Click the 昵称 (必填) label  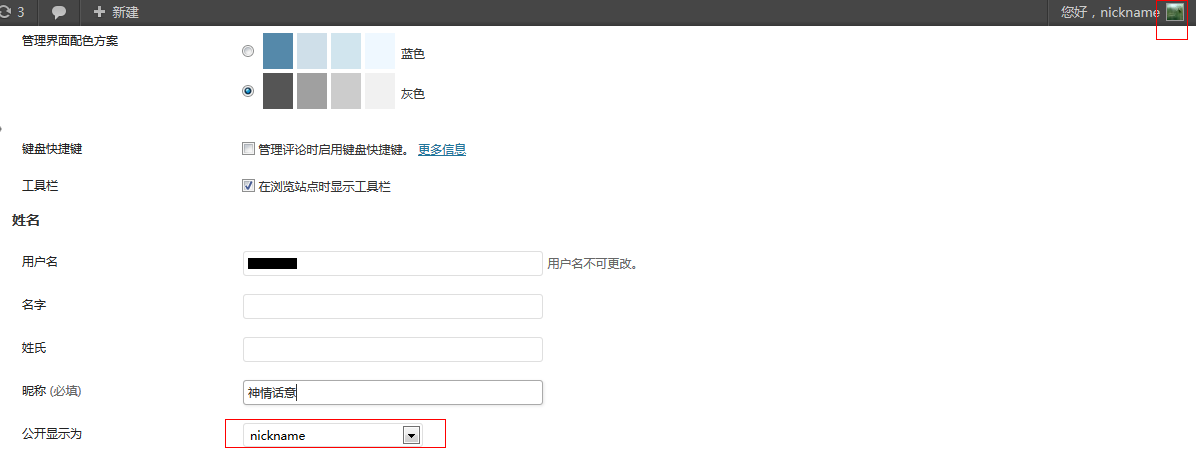(51, 391)
